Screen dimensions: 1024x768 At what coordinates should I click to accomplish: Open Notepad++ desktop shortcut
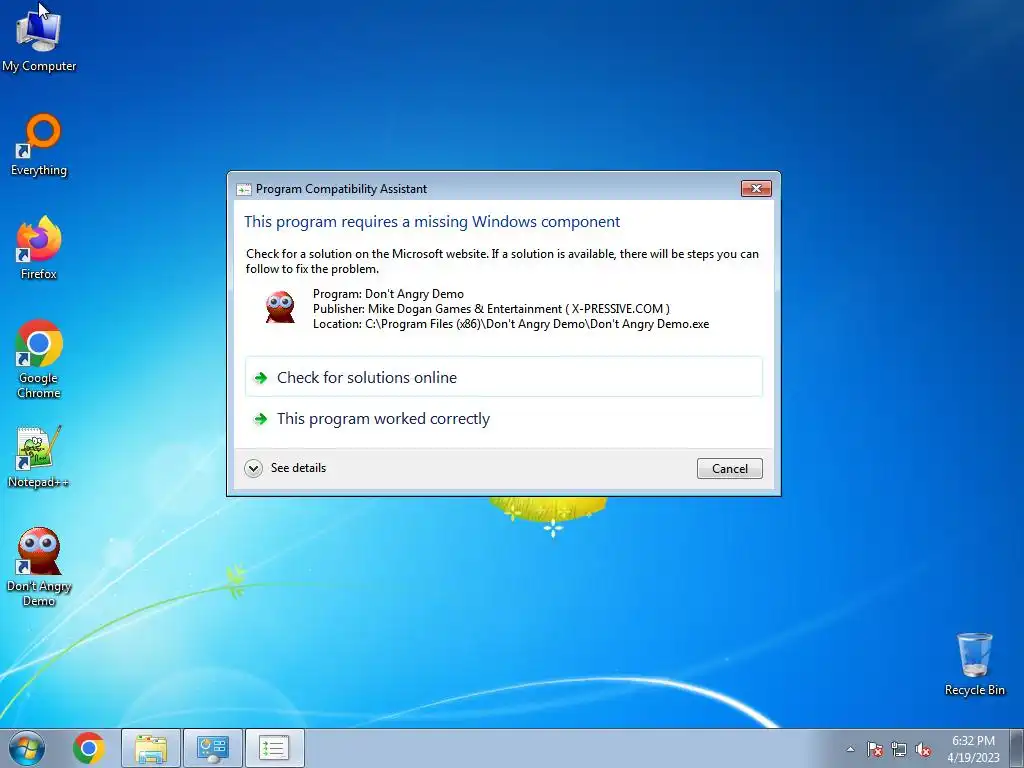point(39,456)
